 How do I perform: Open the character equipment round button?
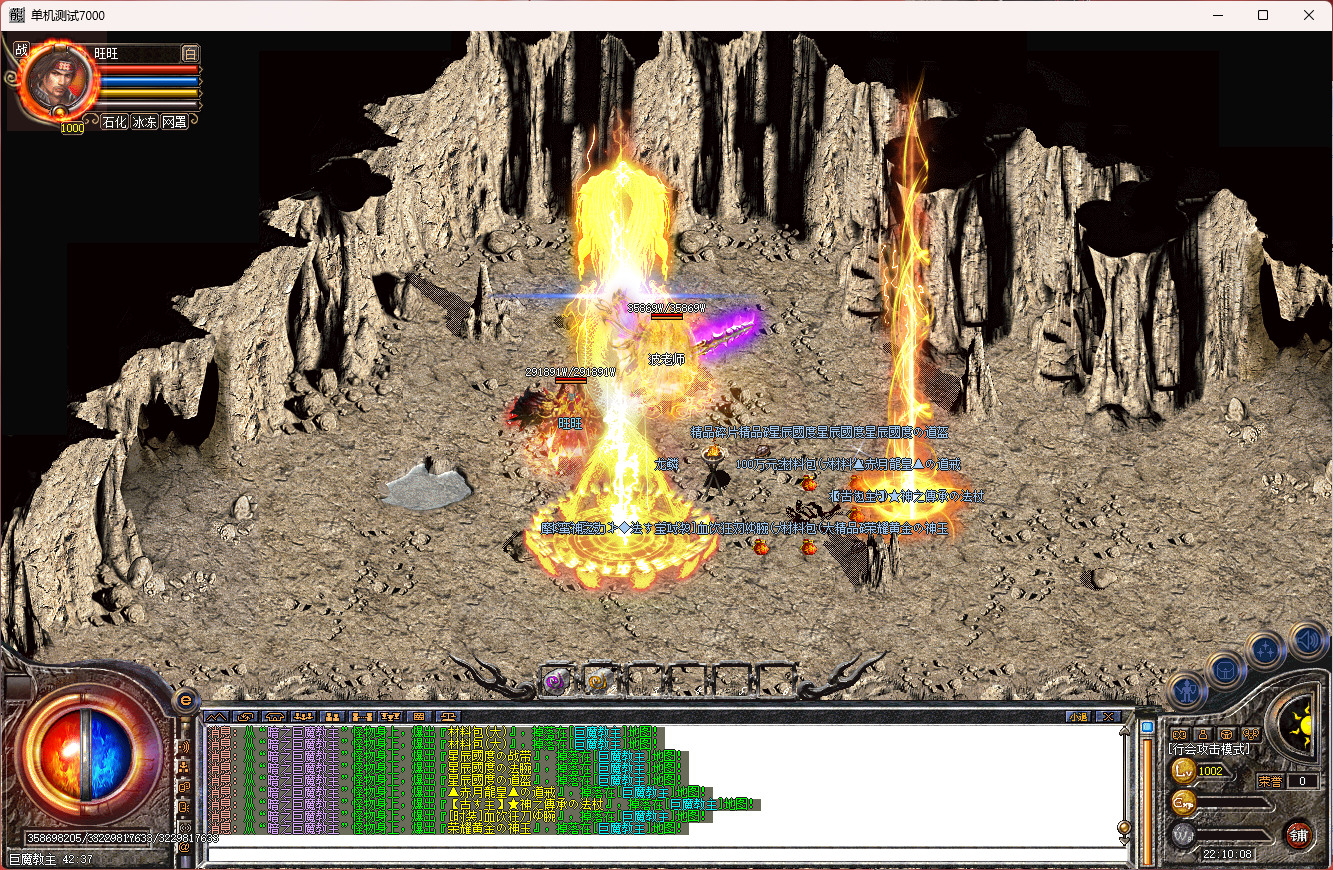point(1187,690)
